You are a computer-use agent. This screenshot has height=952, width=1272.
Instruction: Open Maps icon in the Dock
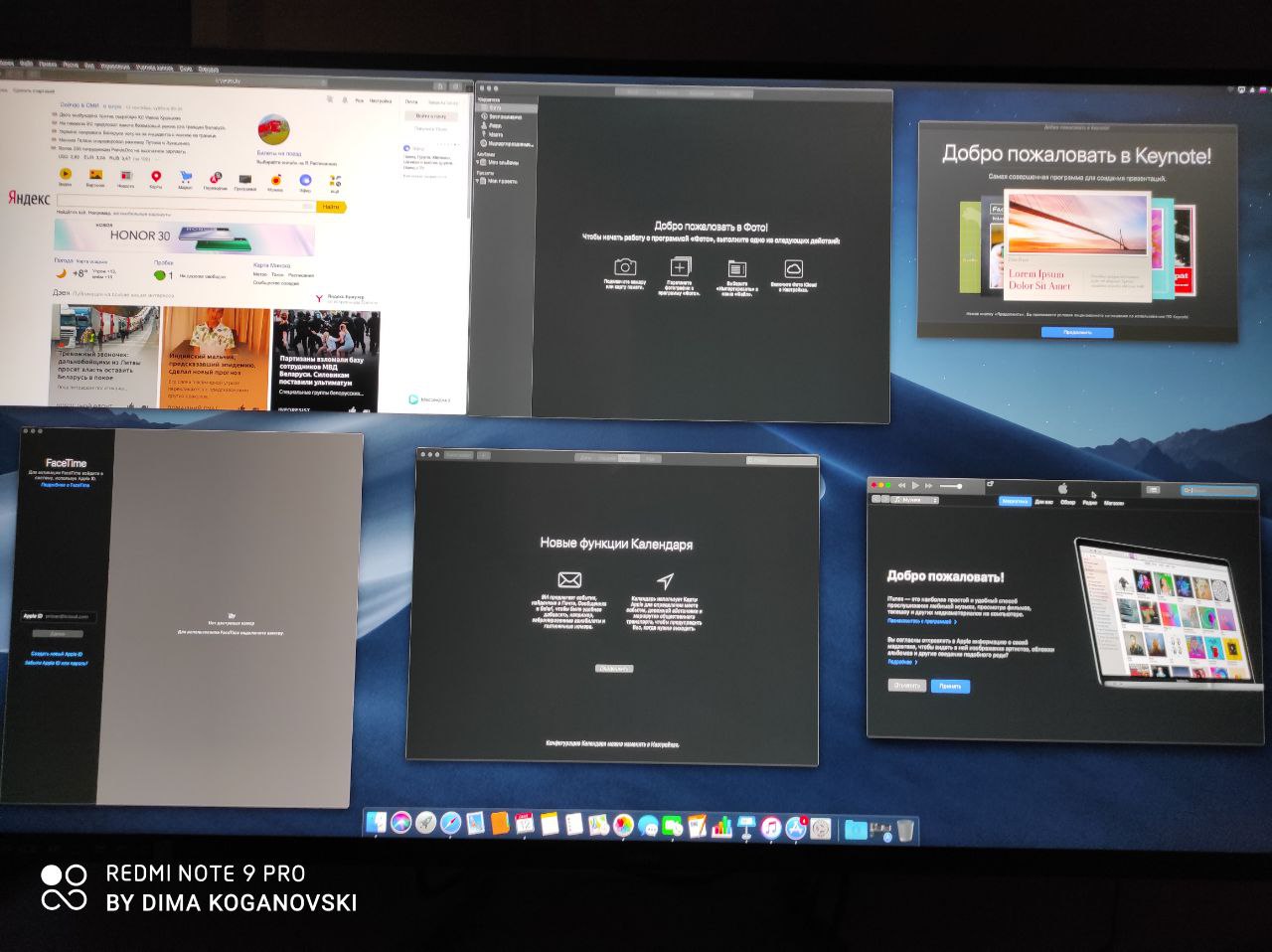[597, 824]
